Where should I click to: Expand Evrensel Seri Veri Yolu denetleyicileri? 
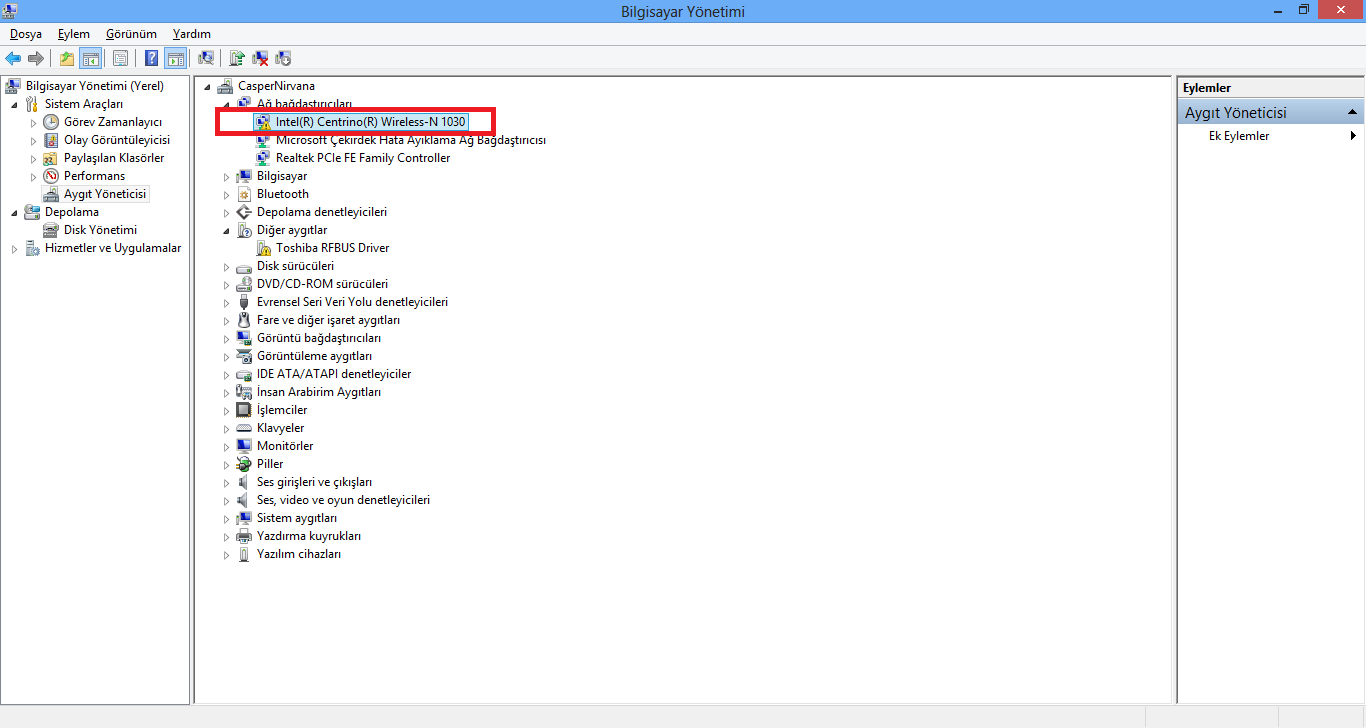(x=226, y=302)
